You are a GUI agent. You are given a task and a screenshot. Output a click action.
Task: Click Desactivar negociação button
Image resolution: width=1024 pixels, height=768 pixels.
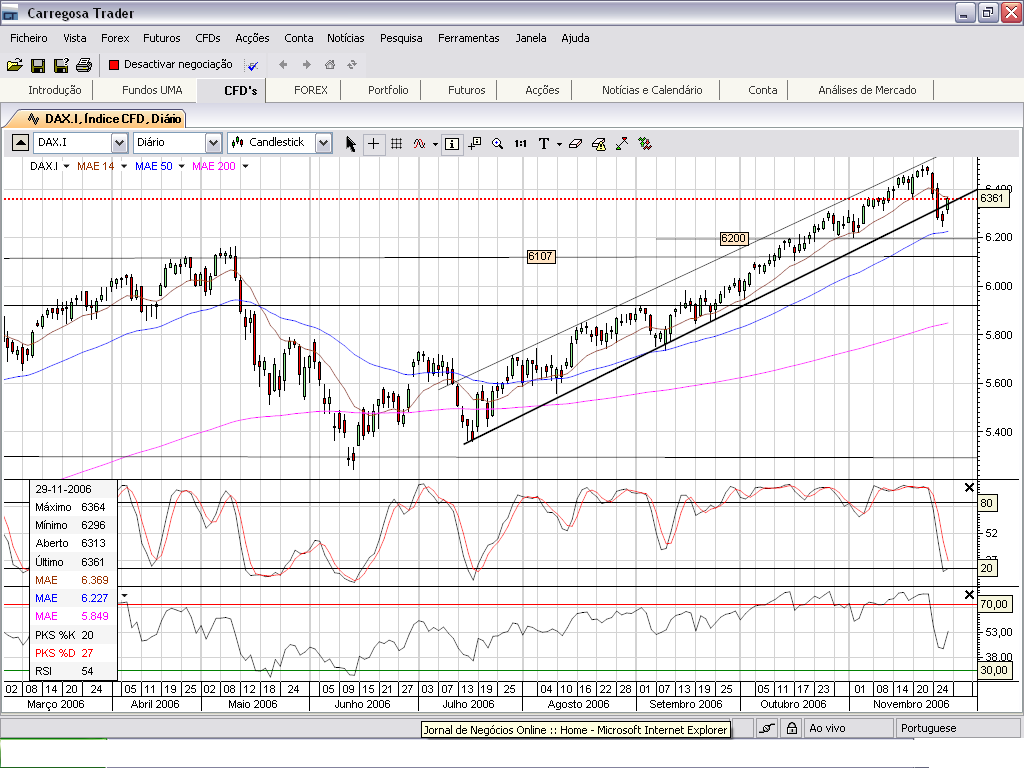pyautogui.click(x=170, y=64)
